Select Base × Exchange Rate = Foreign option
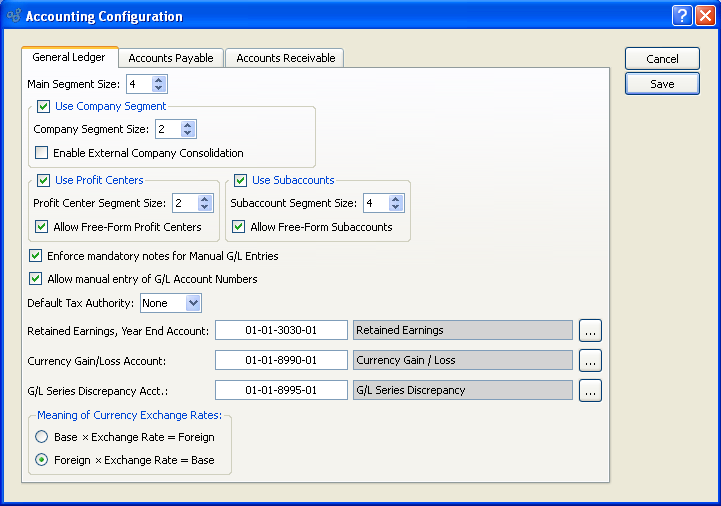 pyautogui.click(x=42, y=437)
